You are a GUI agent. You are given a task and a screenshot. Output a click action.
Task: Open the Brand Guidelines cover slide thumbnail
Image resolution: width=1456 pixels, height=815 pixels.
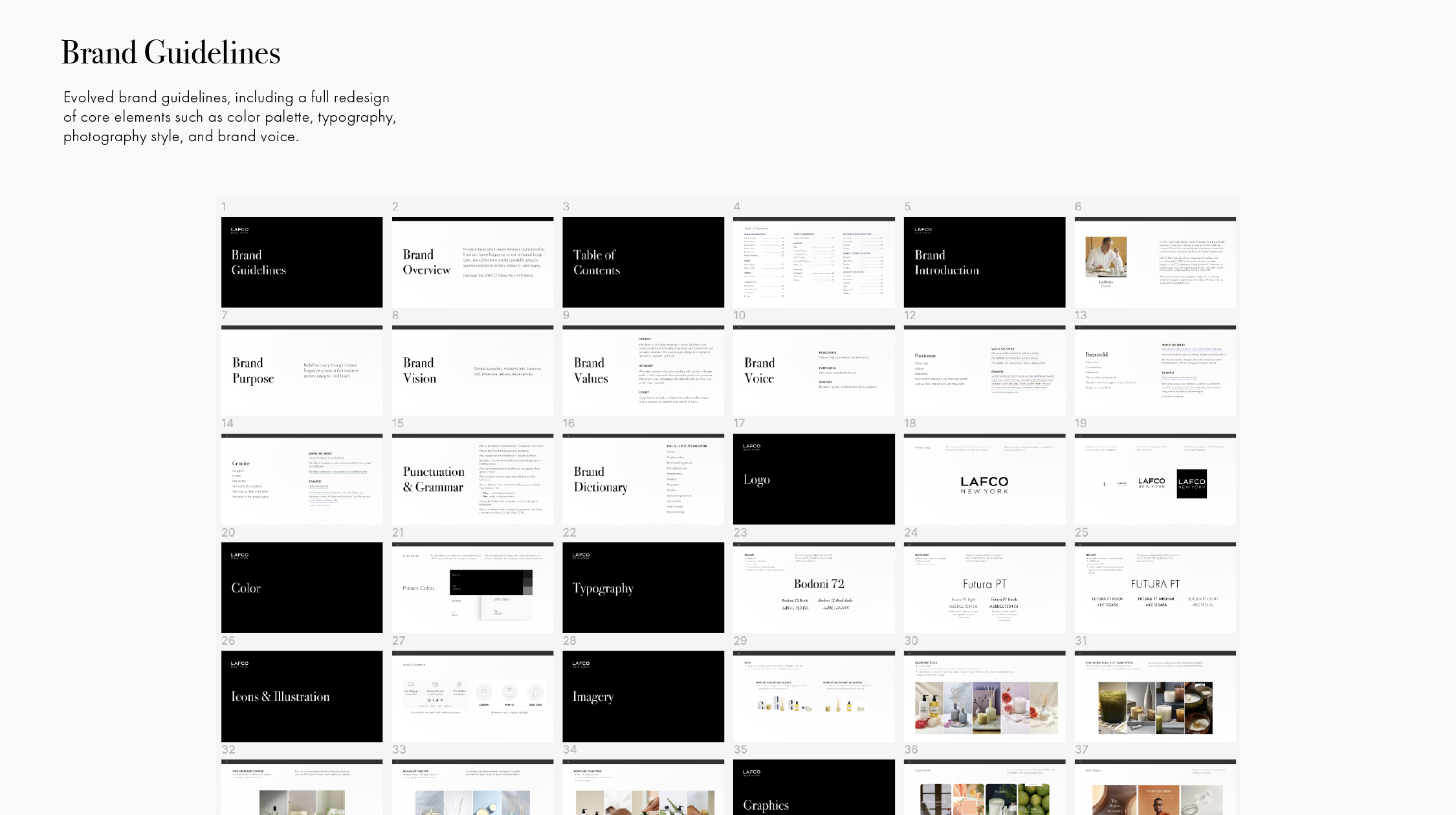tap(302, 262)
